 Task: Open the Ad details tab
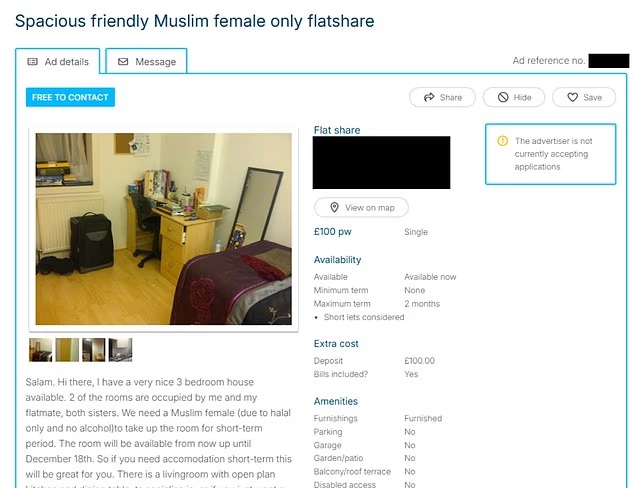(57, 61)
